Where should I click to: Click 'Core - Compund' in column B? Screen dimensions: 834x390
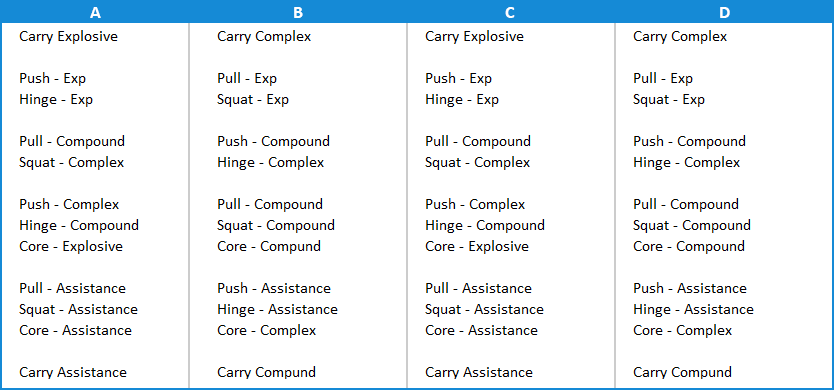[269, 246]
